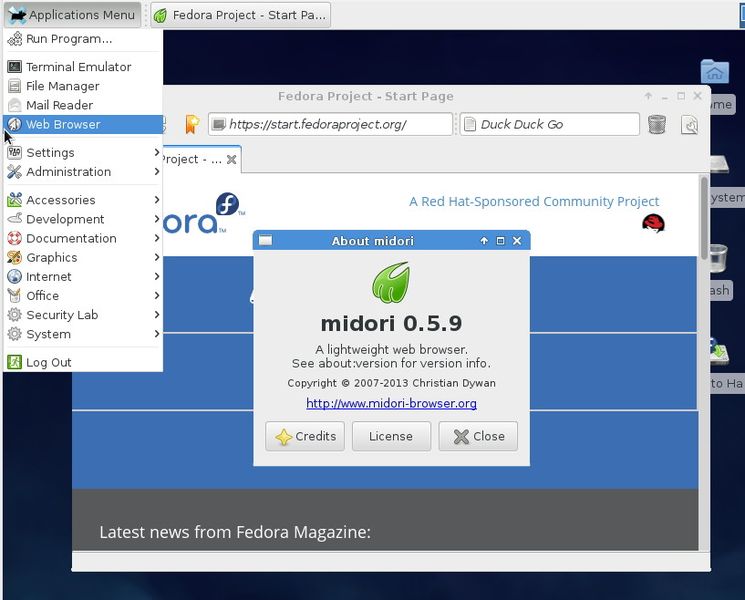Screen dimensions: 745x600
Task: Click the Midori leaf logo in About dialog
Action: (391, 282)
